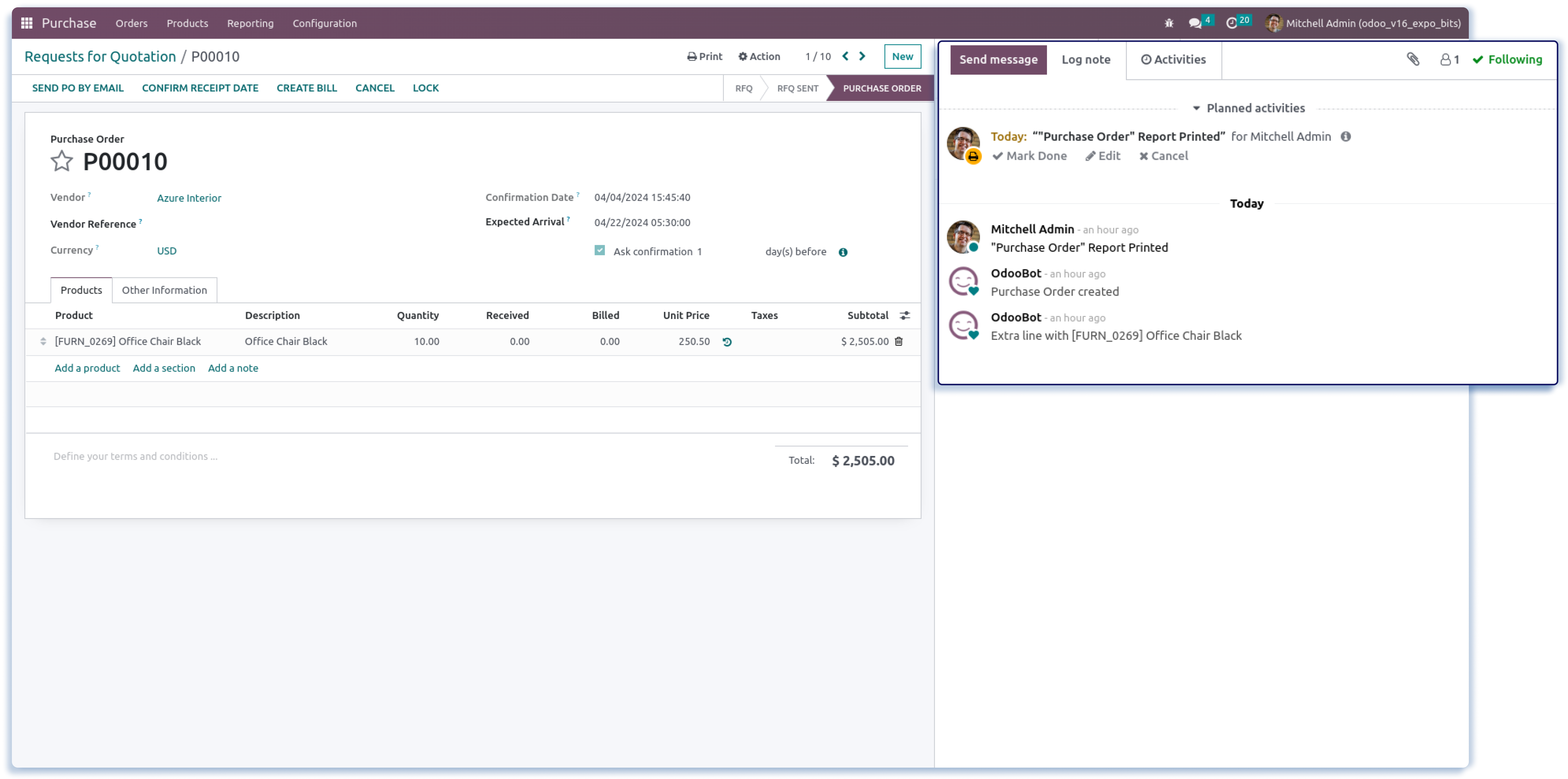
Task: Click the info icon next to day(s) before
Action: (x=843, y=252)
